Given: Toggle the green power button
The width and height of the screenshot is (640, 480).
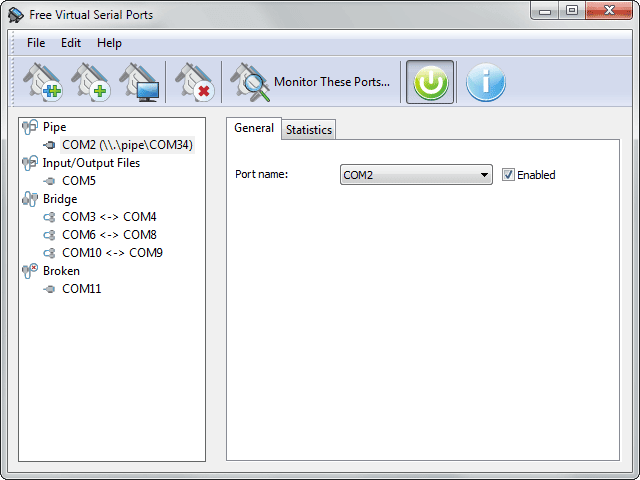Looking at the screenshot, I should (x=430, y=82).
